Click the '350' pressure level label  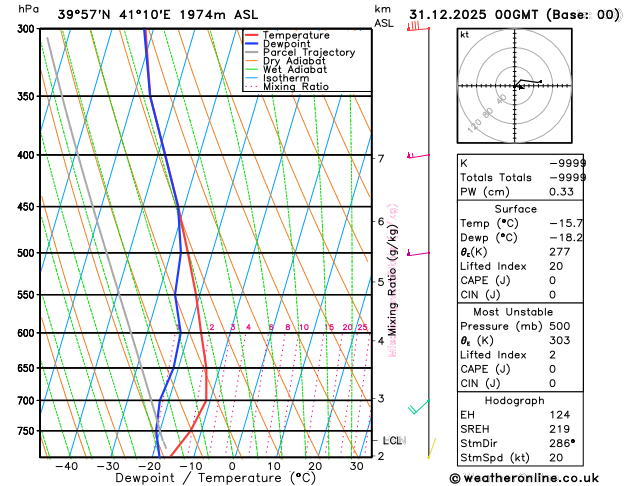click(28, 96)
